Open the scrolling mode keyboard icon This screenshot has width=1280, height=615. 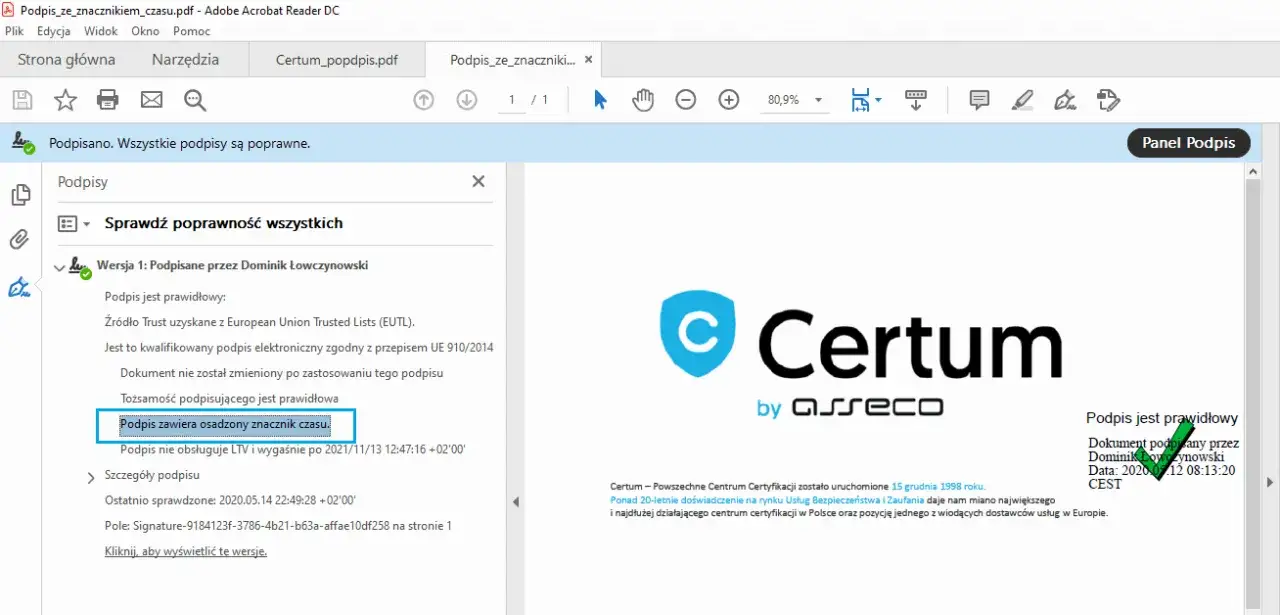(915, 100)
